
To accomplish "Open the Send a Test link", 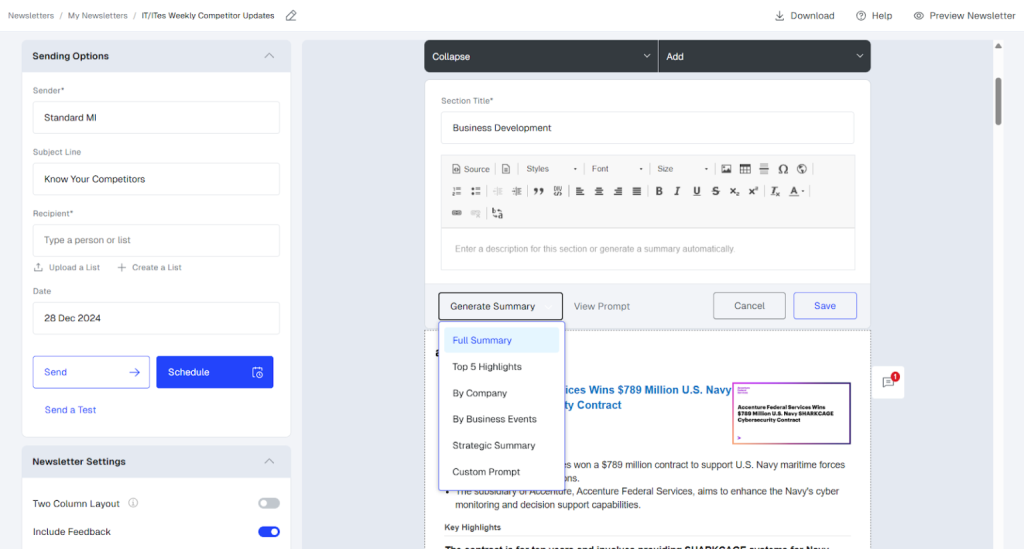I will click(71, 410).
